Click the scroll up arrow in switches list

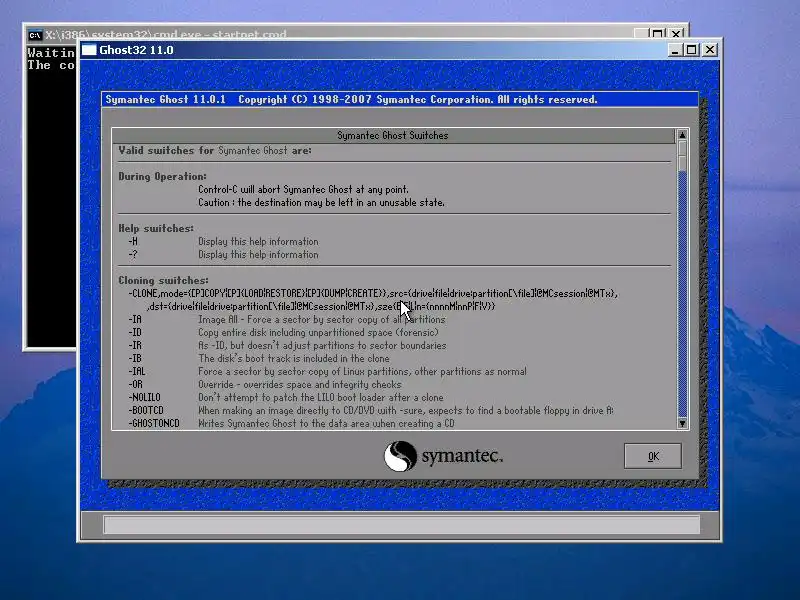coord(682,135)
